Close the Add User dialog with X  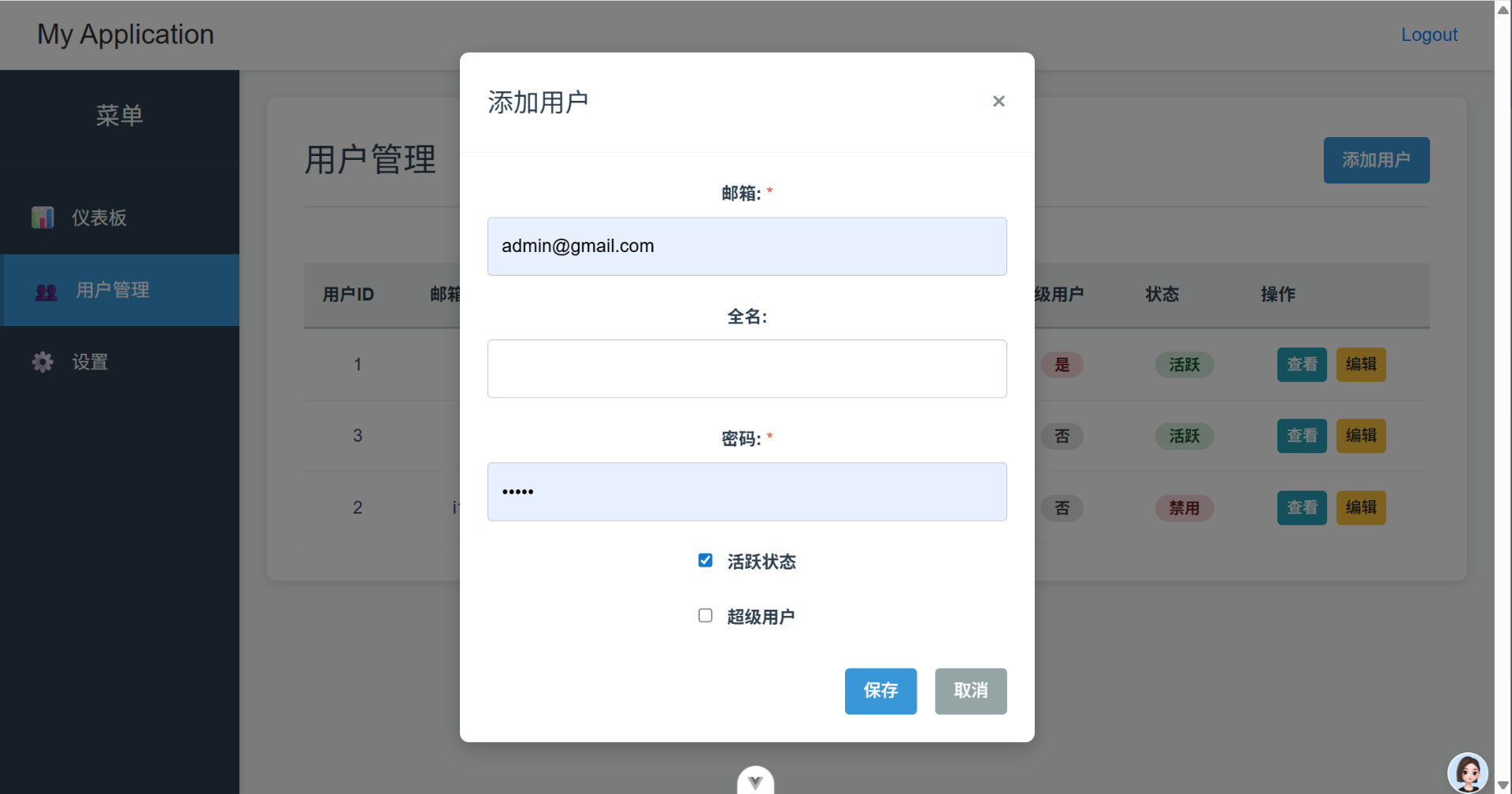(x=999, y=102)
